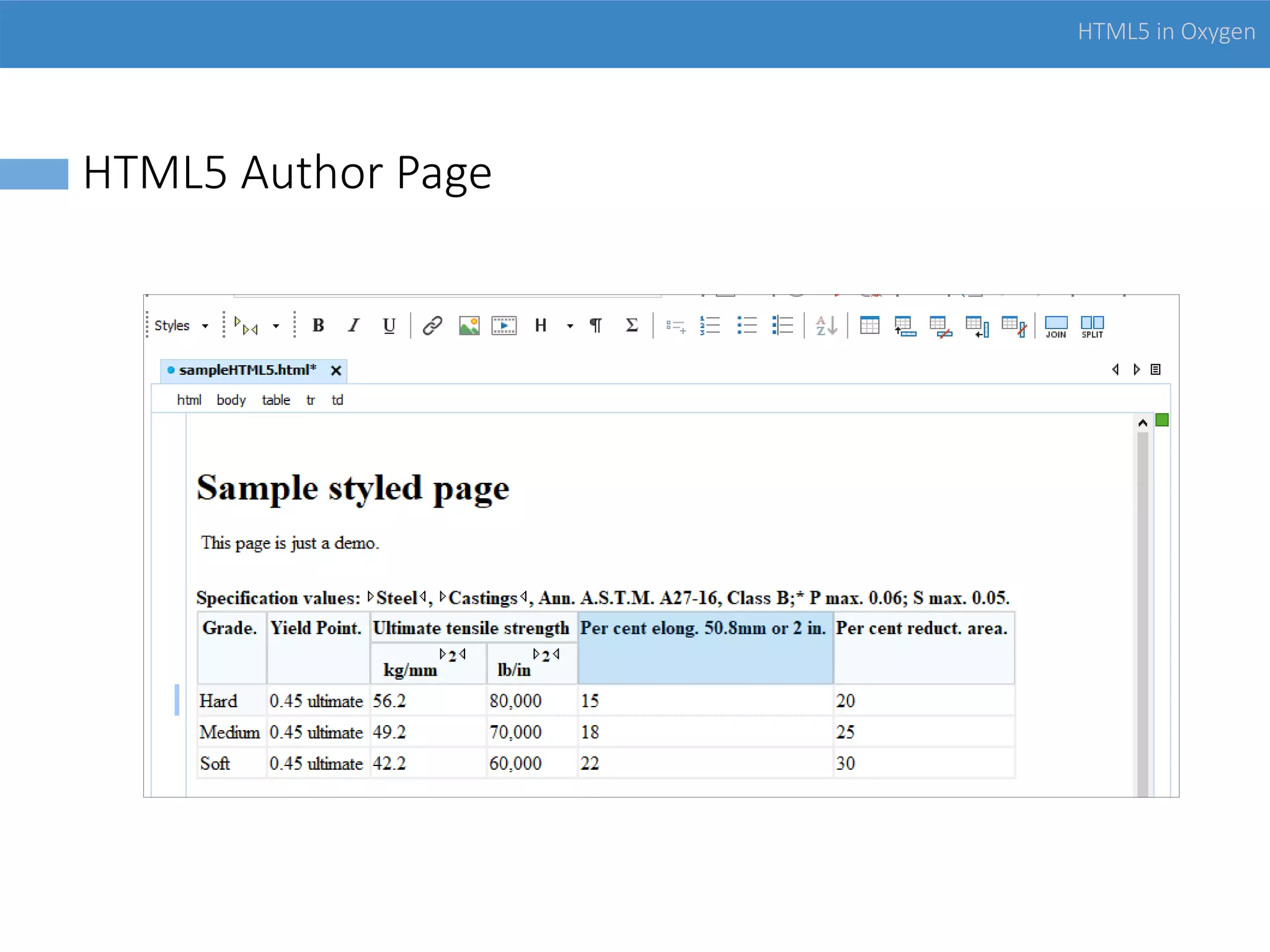The image size is (1270, 952).
Task: Insert a table with grid icon
Action: (x=869, y=325)
